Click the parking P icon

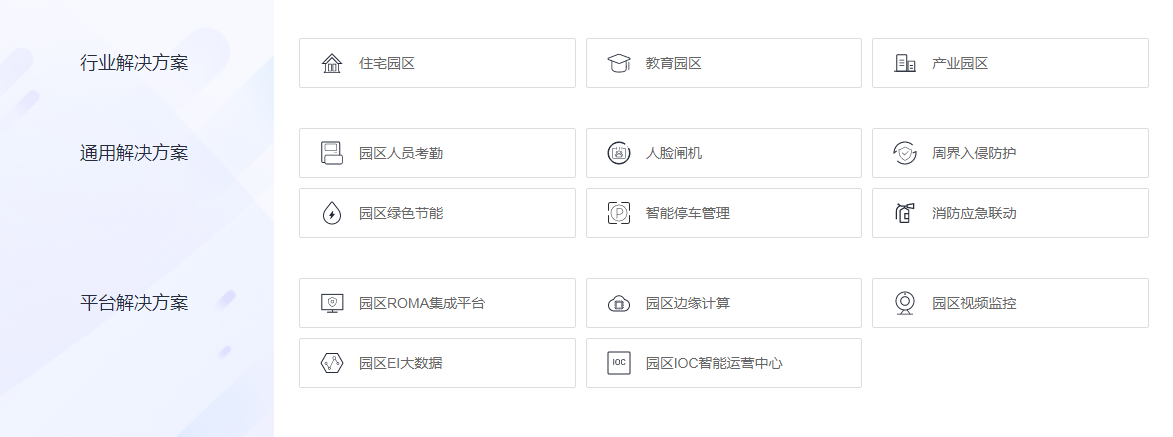click(x=619, y=213)
